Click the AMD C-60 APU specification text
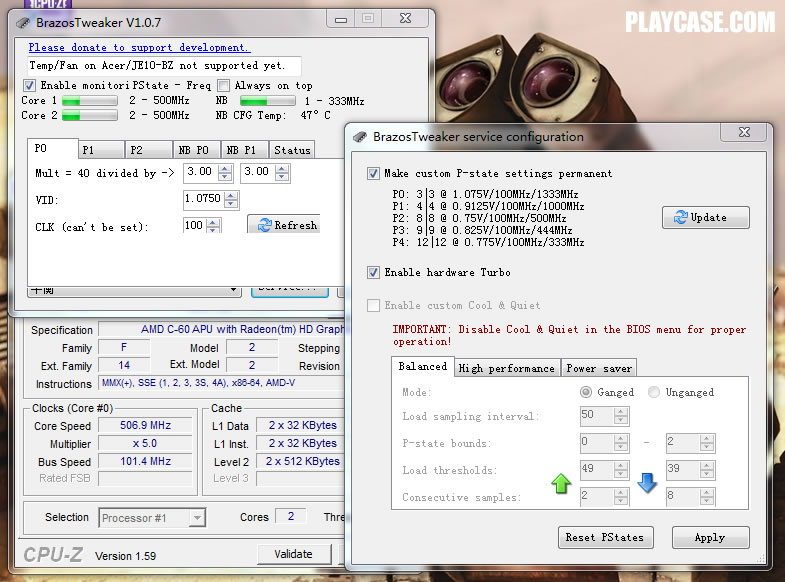This screenshot has width=785, height=582. click(242, 329)
